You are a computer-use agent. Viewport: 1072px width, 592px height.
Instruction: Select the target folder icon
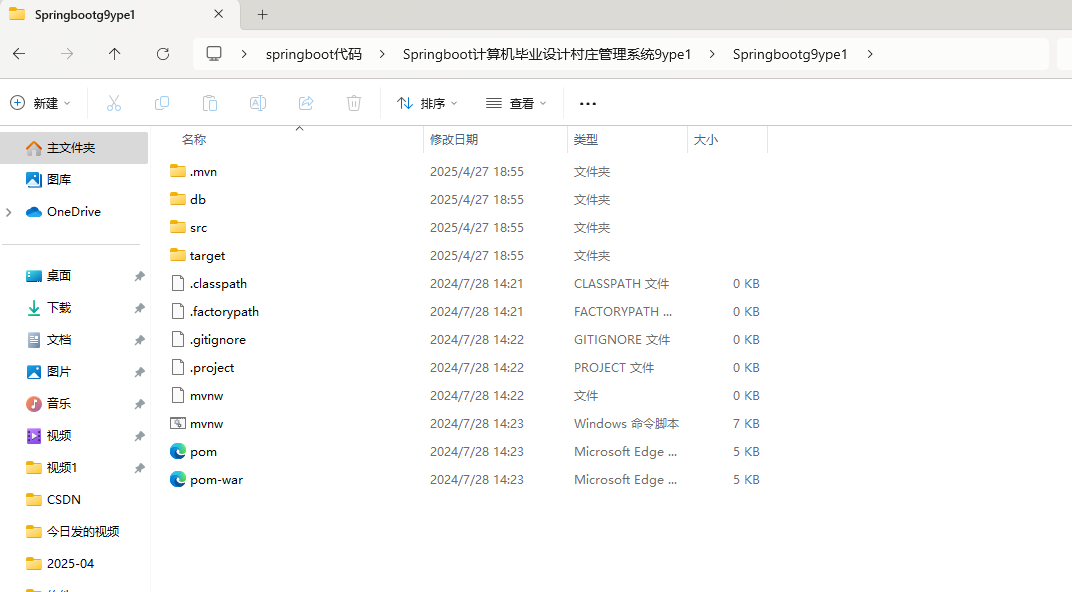pyautogui.click(x=178, y=255)
